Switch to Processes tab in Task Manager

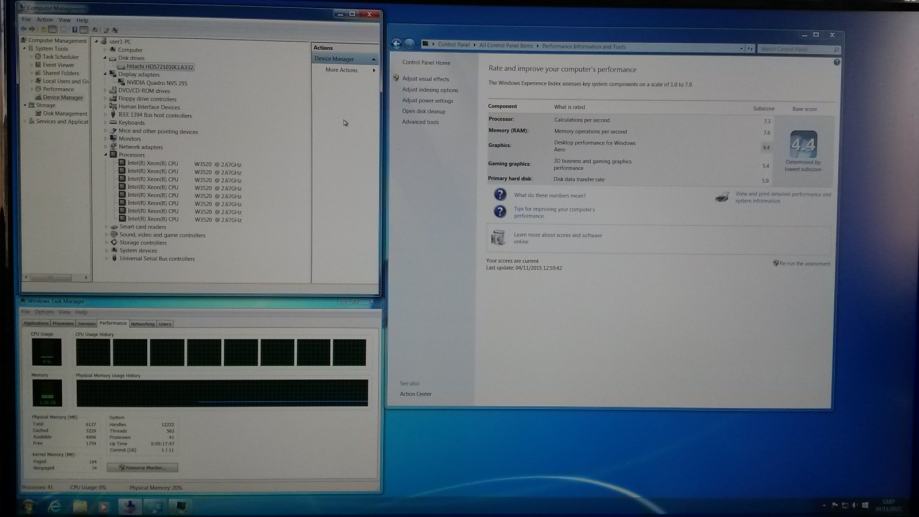tap(62, 324)
